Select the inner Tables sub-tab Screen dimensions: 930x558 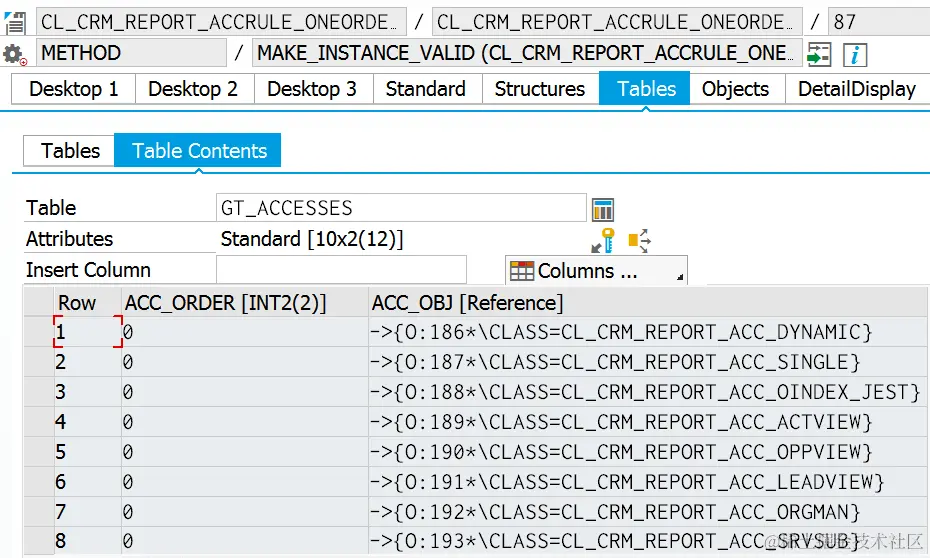70,151
